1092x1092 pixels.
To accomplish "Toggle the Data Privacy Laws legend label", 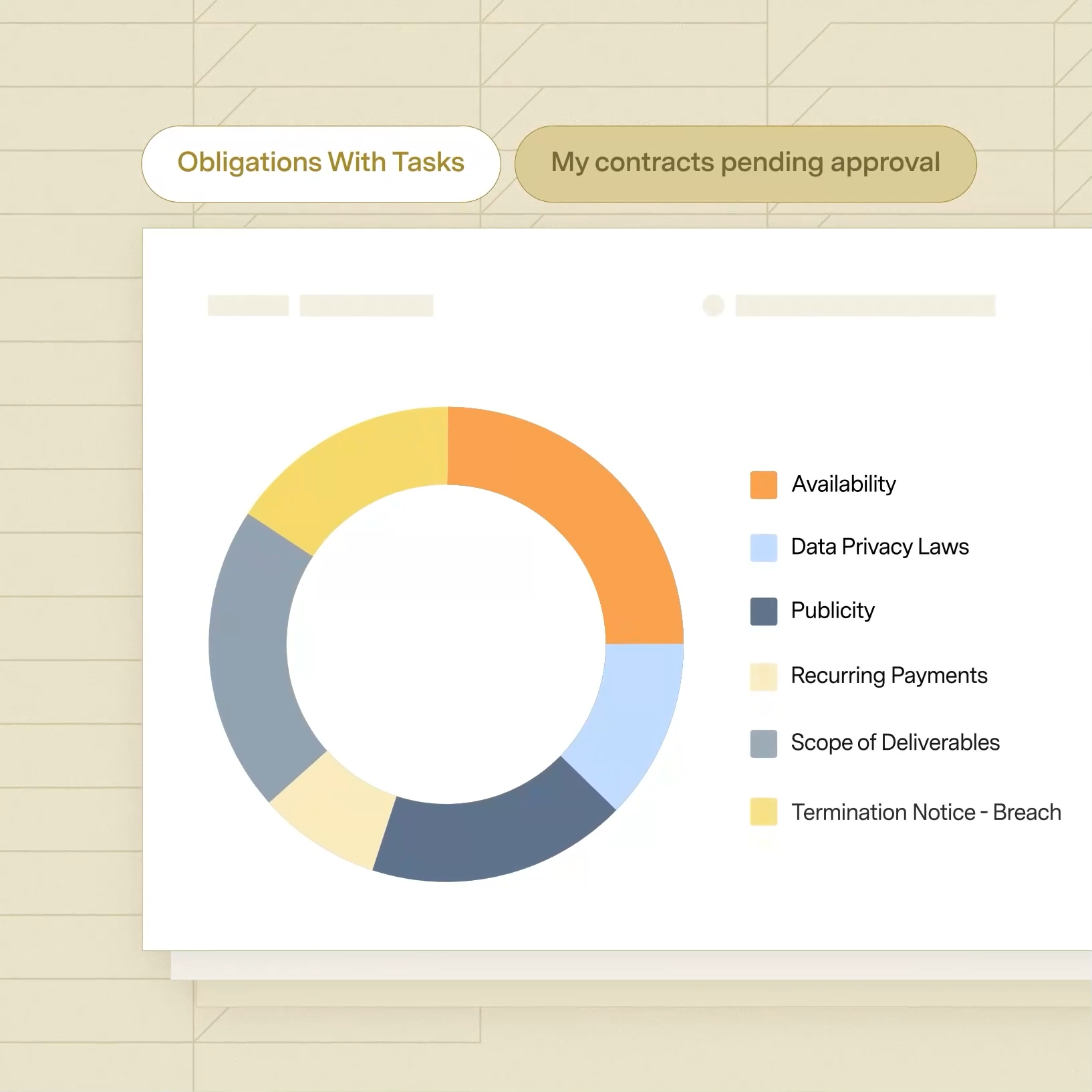I will (879, 547).
